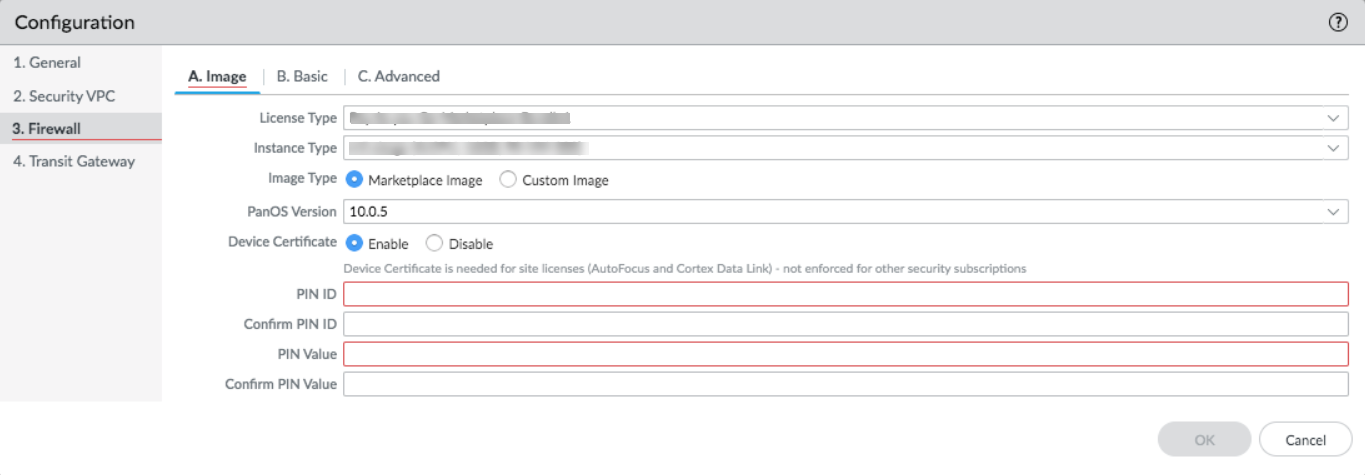
Task: Click the OK button
Action: [1204, 439]
